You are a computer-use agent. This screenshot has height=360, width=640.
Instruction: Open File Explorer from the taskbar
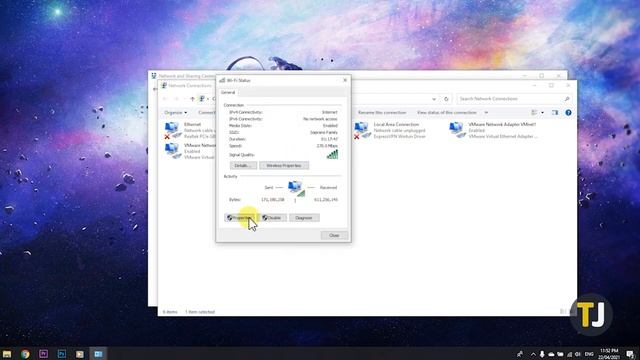(7, 353)
